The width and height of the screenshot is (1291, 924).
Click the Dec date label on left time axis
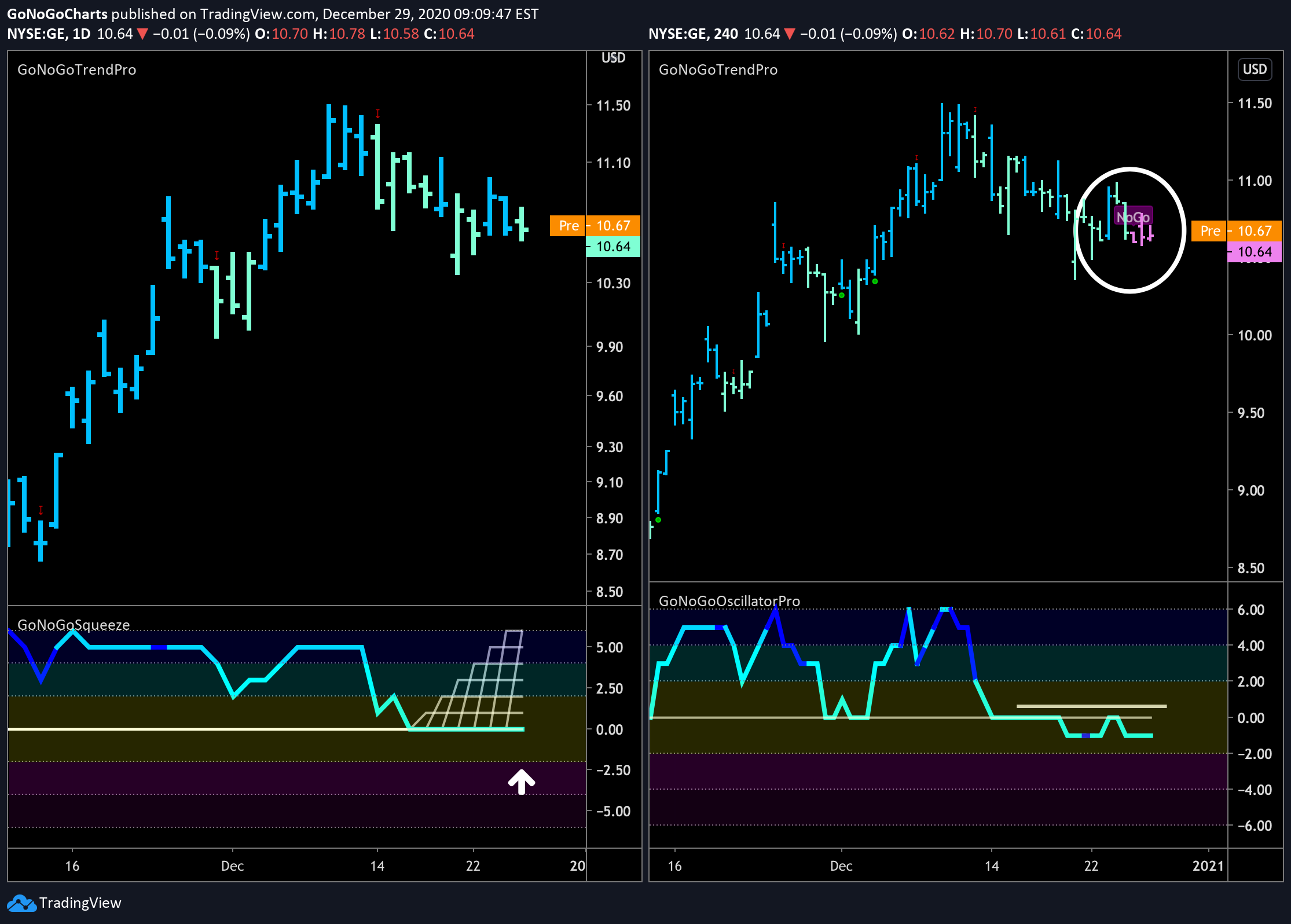[232, 866]
